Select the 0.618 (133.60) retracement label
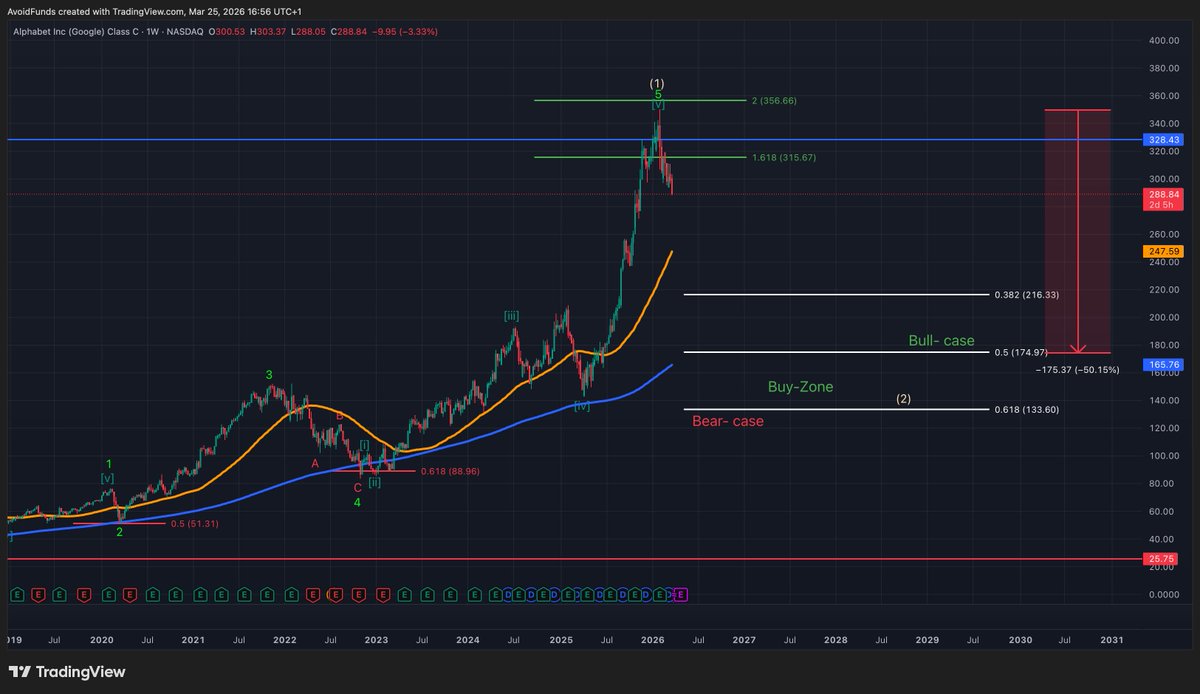The height and width of the screenshot is (694, 1200). pos(1027,410)
